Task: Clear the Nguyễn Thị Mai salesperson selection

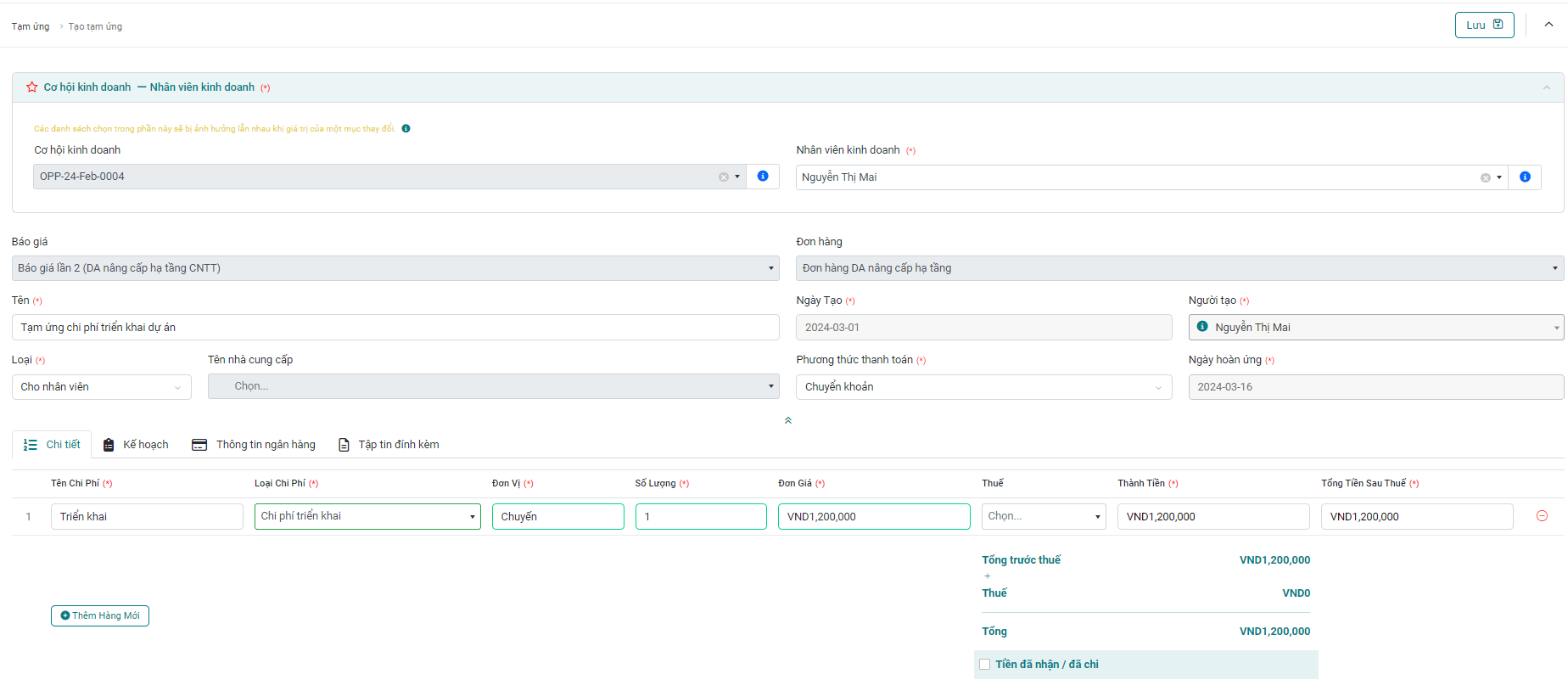Action: point(1485,178)
